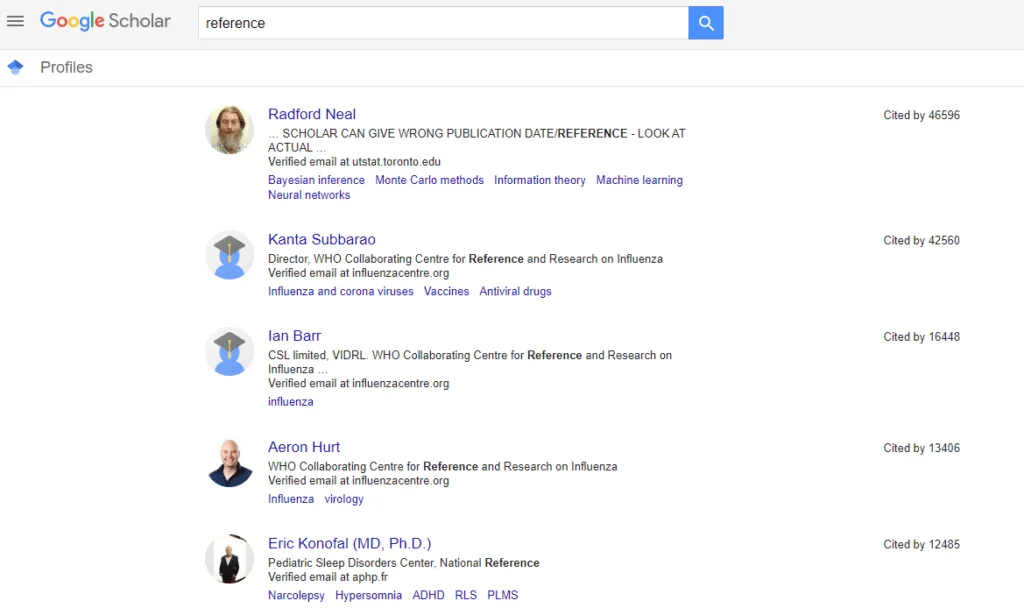
Task: Click Ian Barr's default avatar icon
Action: pos(229,352)
